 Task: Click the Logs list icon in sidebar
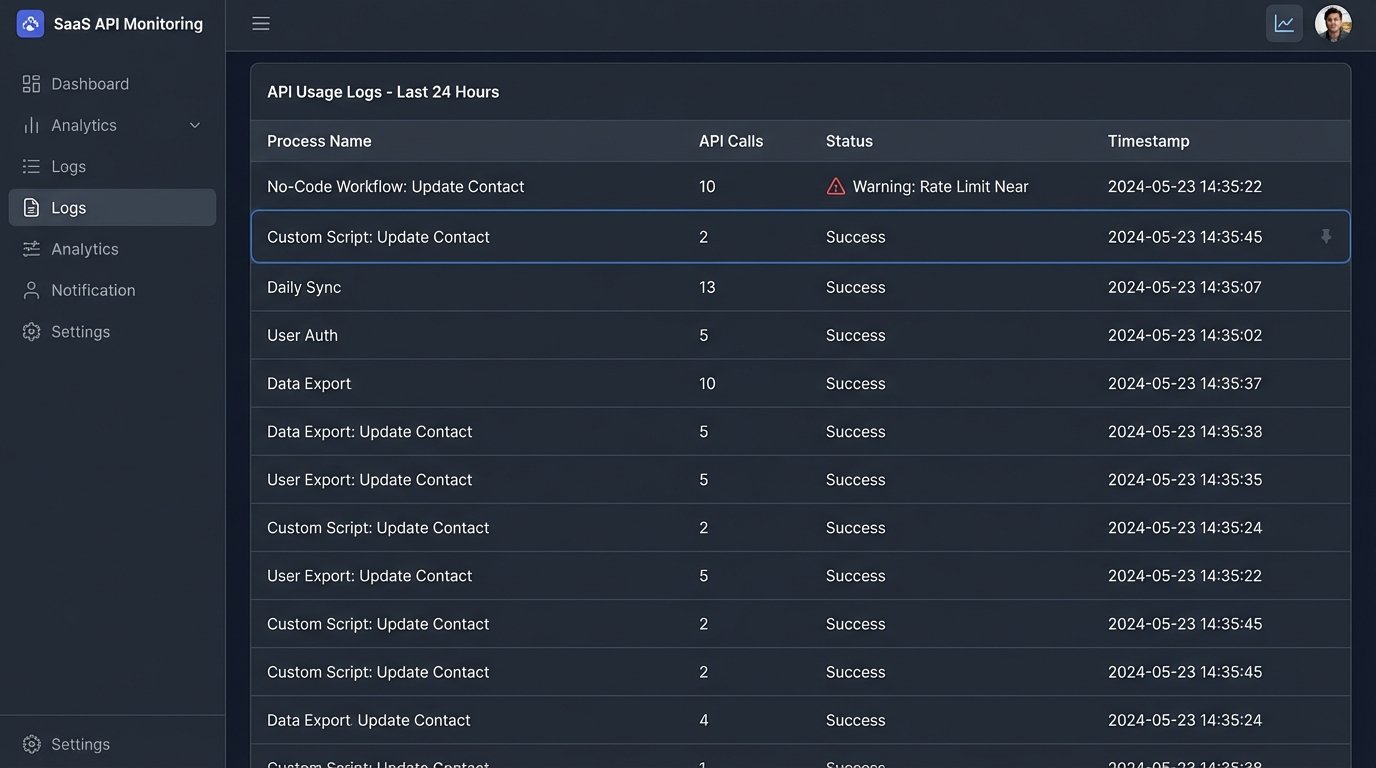pos(29,166)
